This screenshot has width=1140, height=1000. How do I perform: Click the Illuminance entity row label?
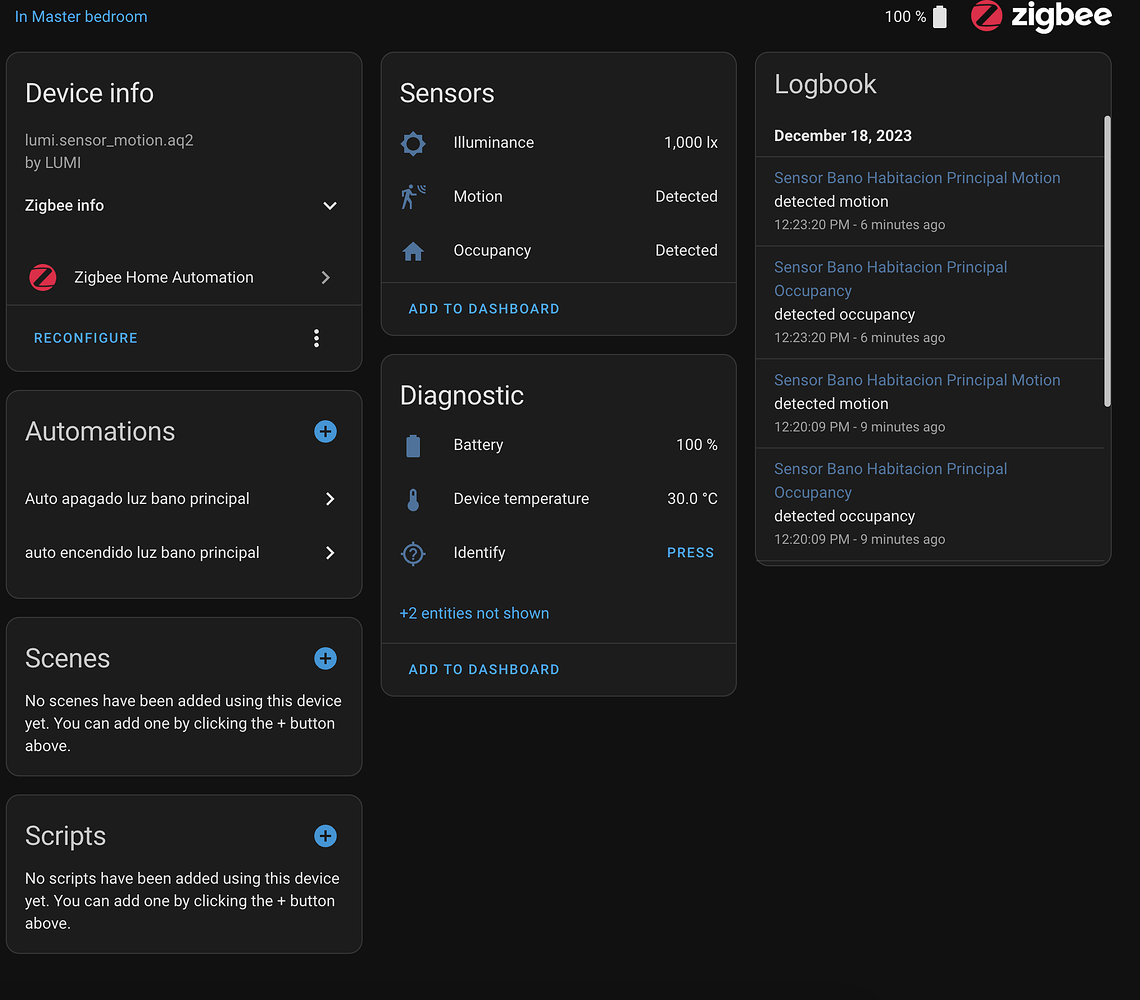[x=494, y=143]
